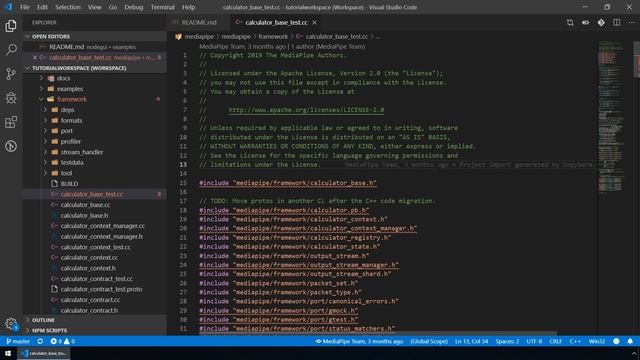This screenshot has height=360, width=640.
Task: Open the Terminal menu
Action: 162,7
